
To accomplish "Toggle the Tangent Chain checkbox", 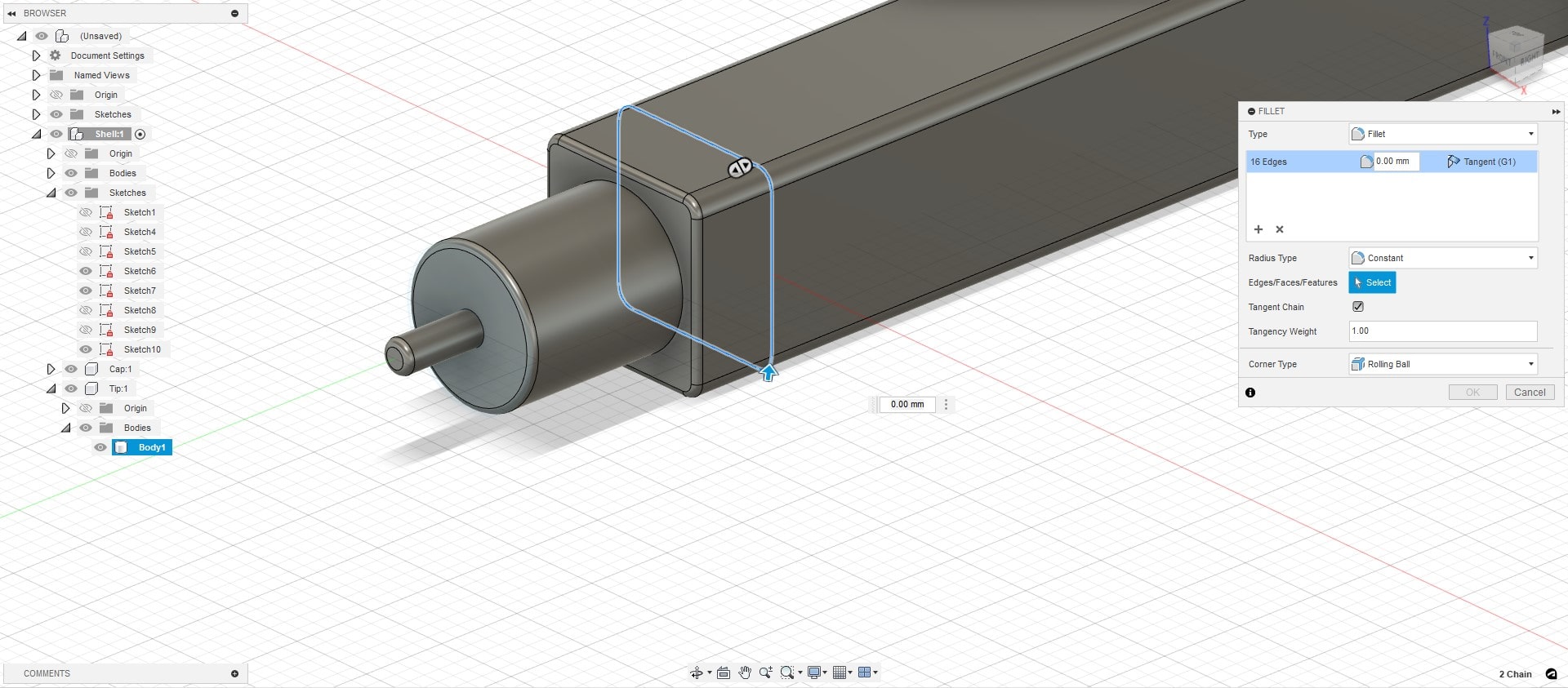I will pos(1358,307).
